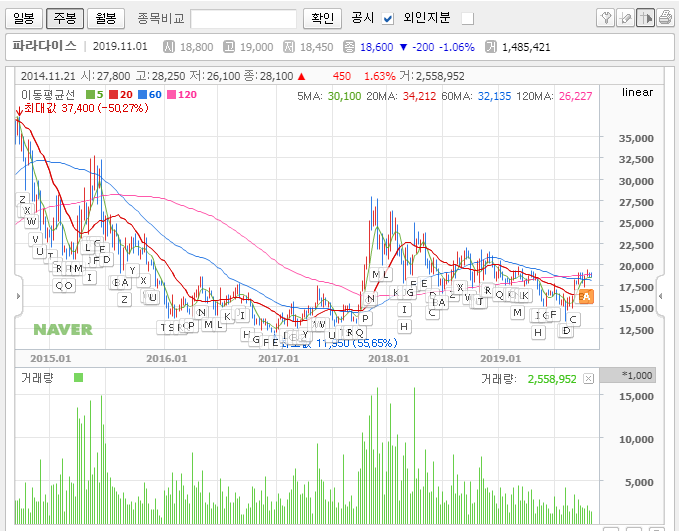Open disclosure marker Y in late 2015
The width and height of the screenshot is (679, 531).
tap(133, 271)
